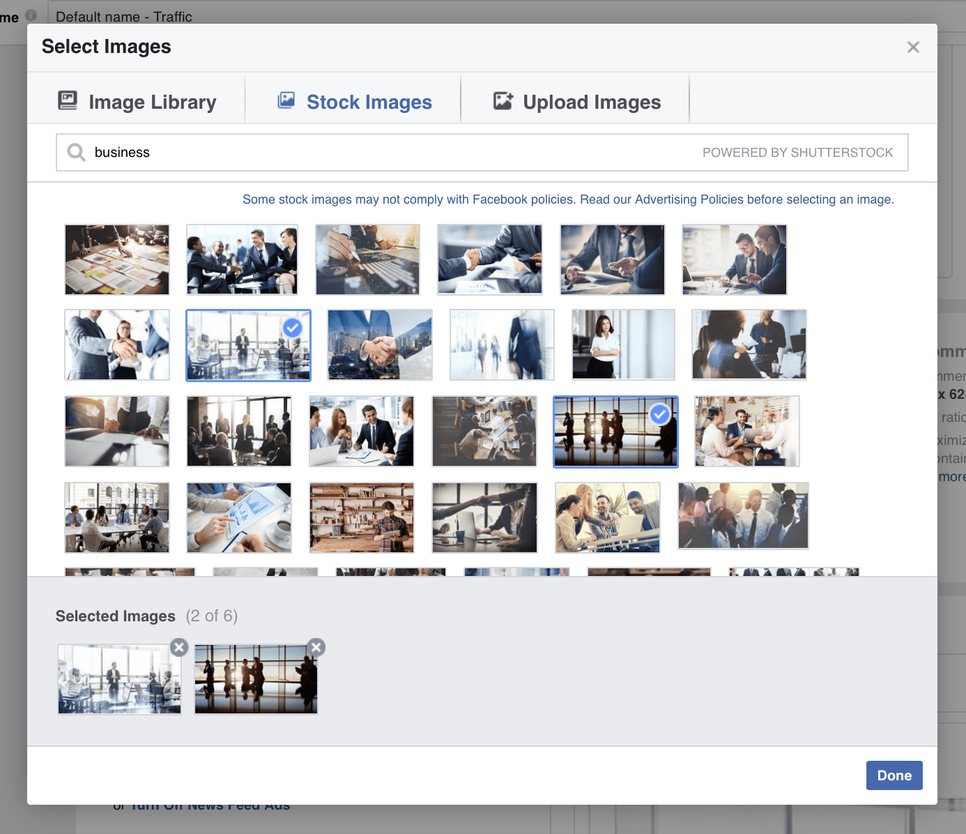Select the man in workshop shelves image
This screenshot has width=966, height=834.
click(362, 517)
